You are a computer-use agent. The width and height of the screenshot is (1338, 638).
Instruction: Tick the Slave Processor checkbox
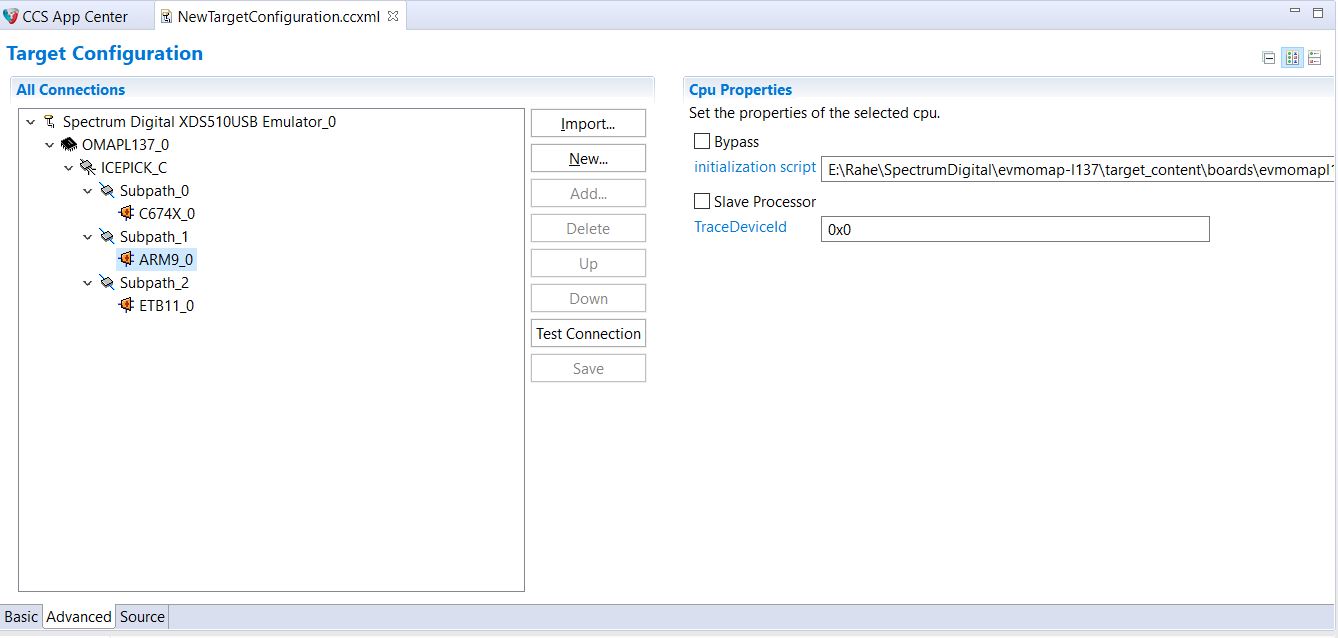[702, 202]
